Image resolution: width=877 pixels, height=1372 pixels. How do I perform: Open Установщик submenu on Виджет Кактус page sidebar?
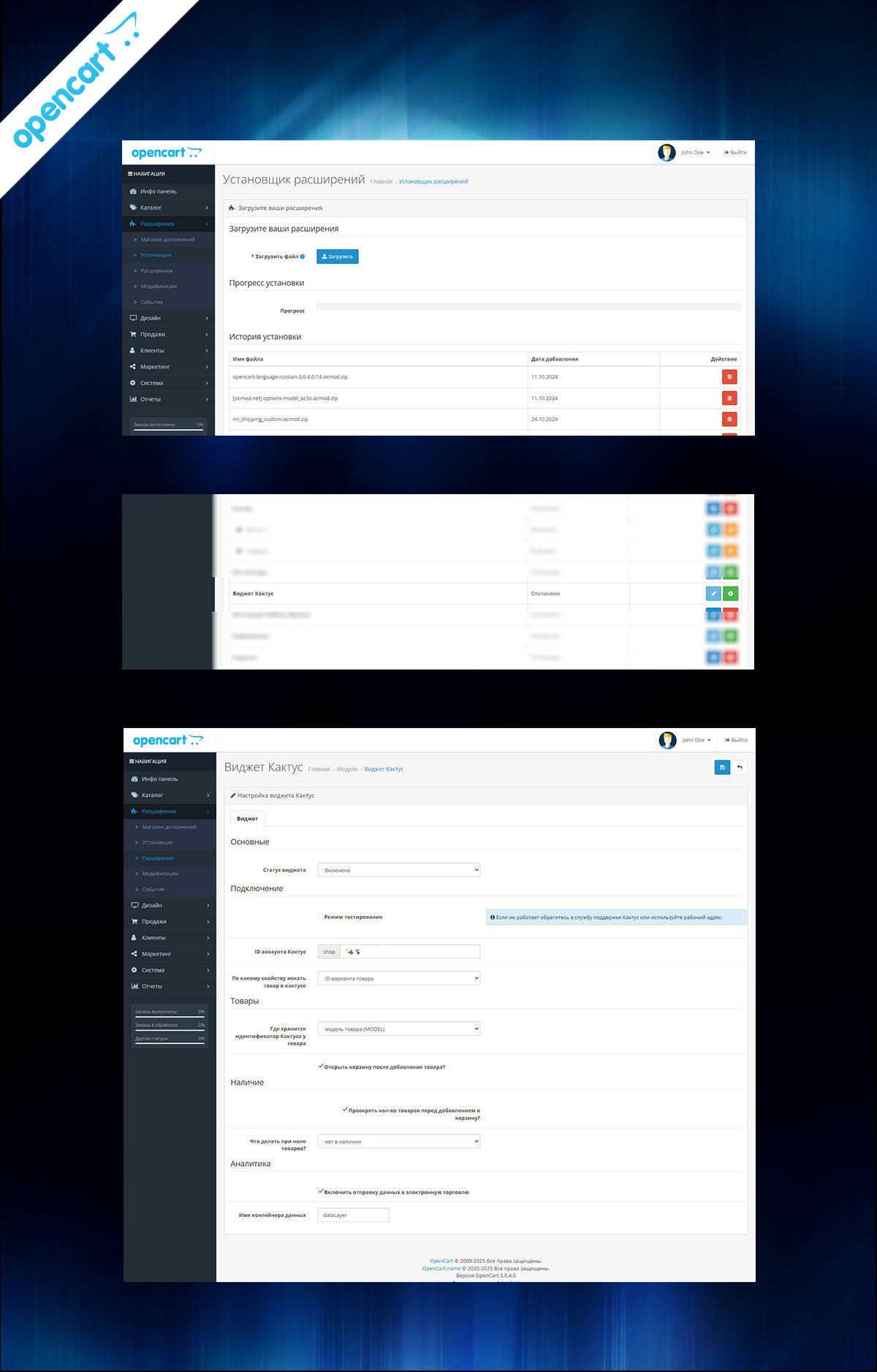point(170,843)
